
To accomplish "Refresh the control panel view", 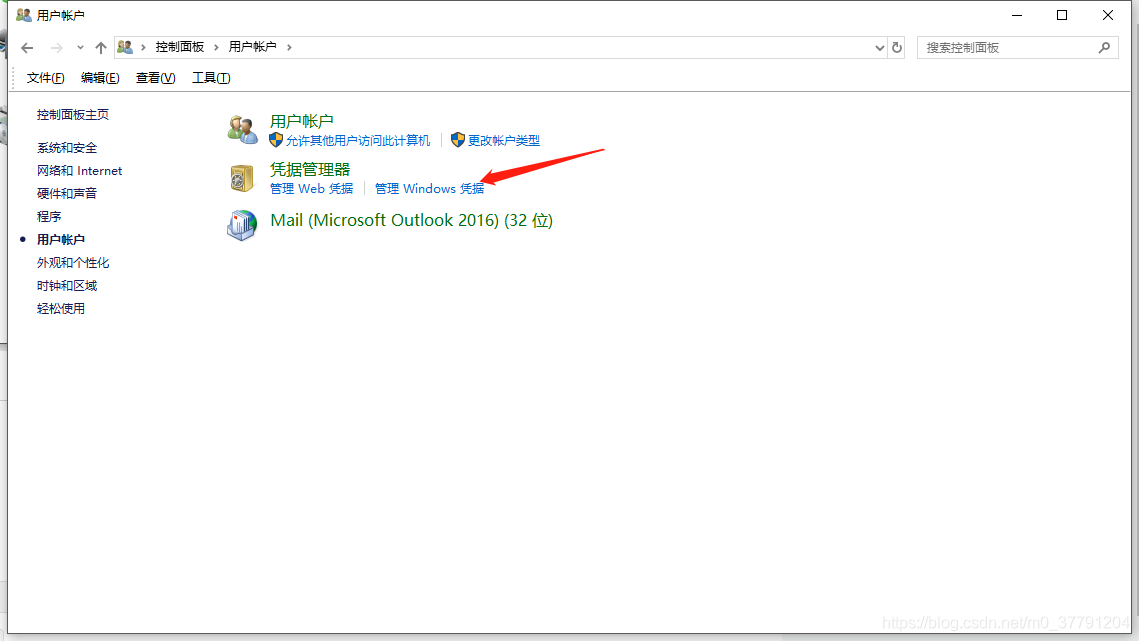I will 897,47.
